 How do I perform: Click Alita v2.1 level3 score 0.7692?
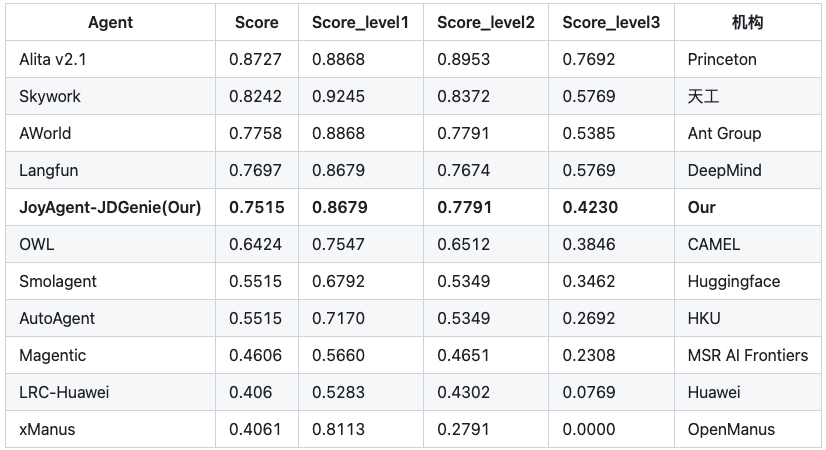pos(588,59)
